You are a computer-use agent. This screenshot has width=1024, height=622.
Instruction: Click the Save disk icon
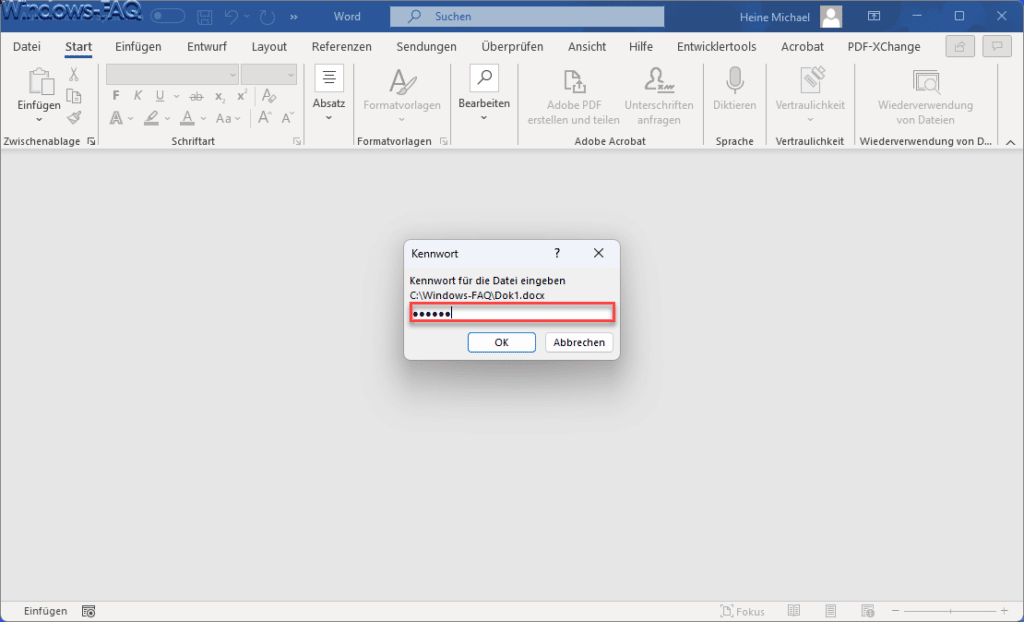coord(204,16)
